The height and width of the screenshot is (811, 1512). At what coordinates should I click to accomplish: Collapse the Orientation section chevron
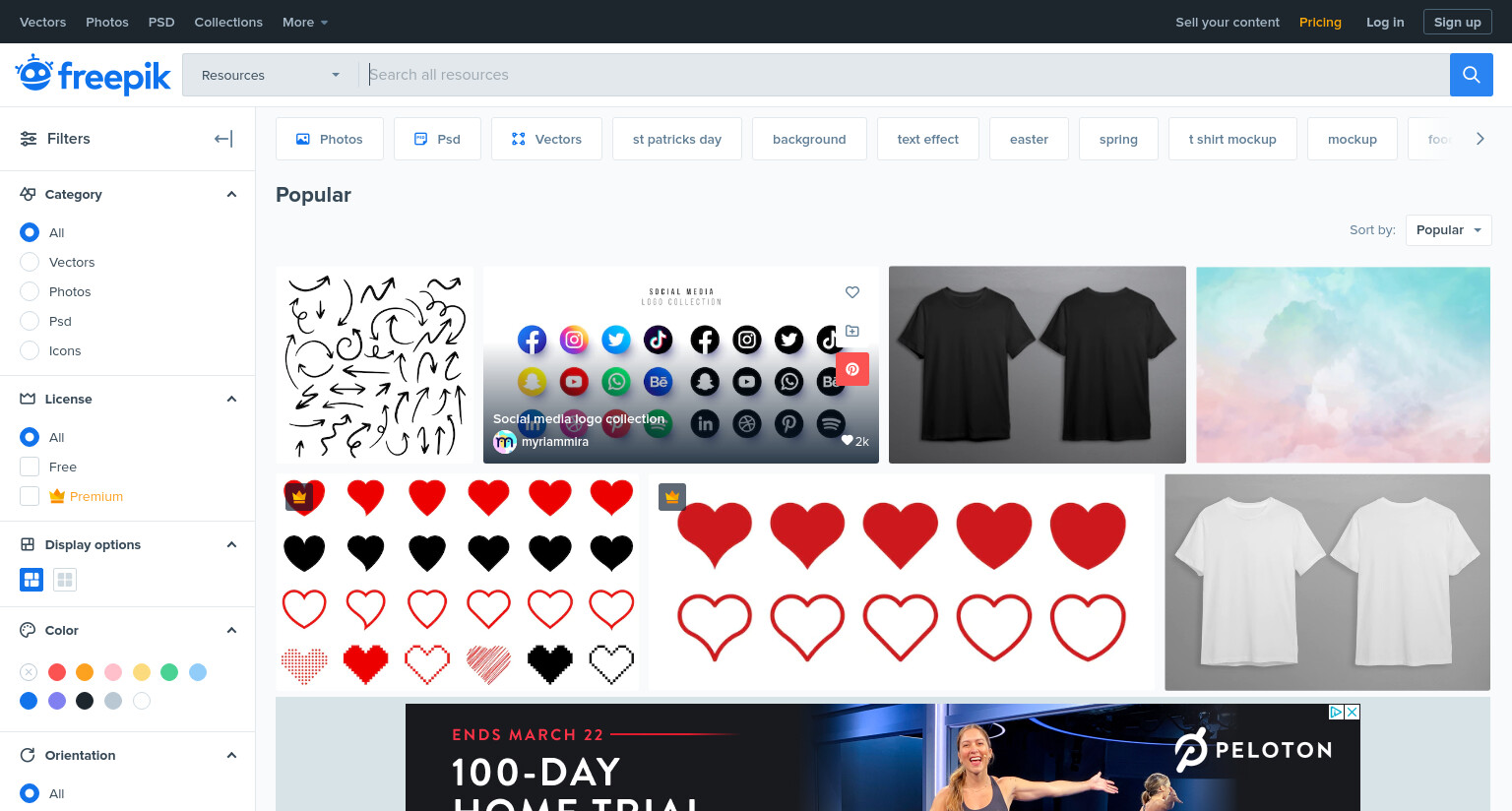coord(231,755)
